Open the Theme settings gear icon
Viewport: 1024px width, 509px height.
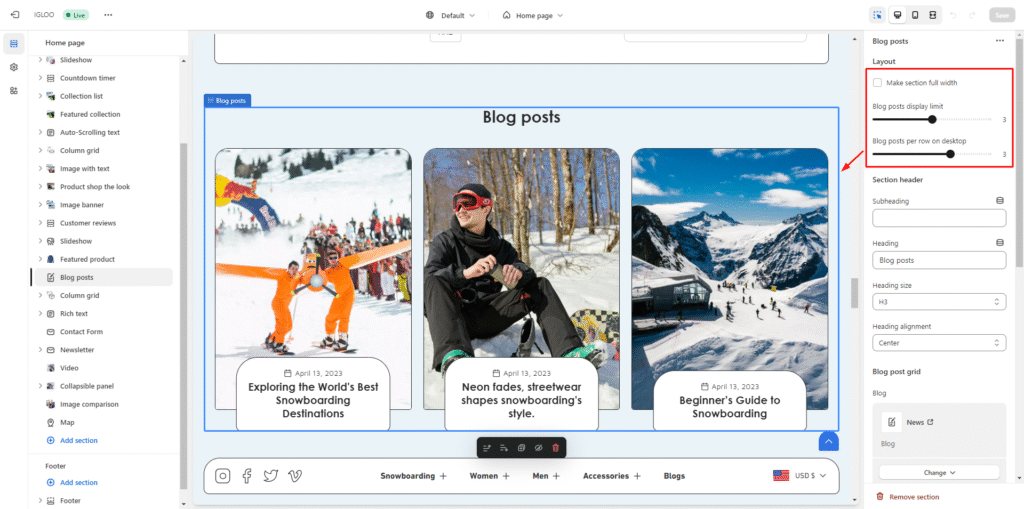click(14, 67)
